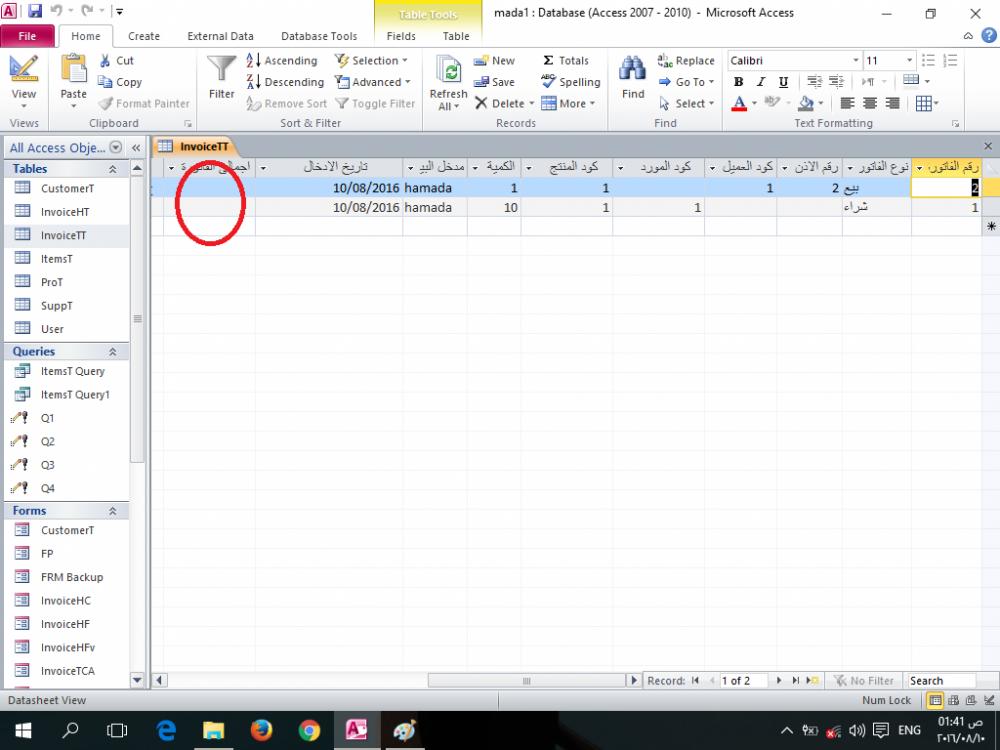This screenshot has height=750, width=1000.
Task: Collapse the Queries group
Action: [x=113, y=352]
